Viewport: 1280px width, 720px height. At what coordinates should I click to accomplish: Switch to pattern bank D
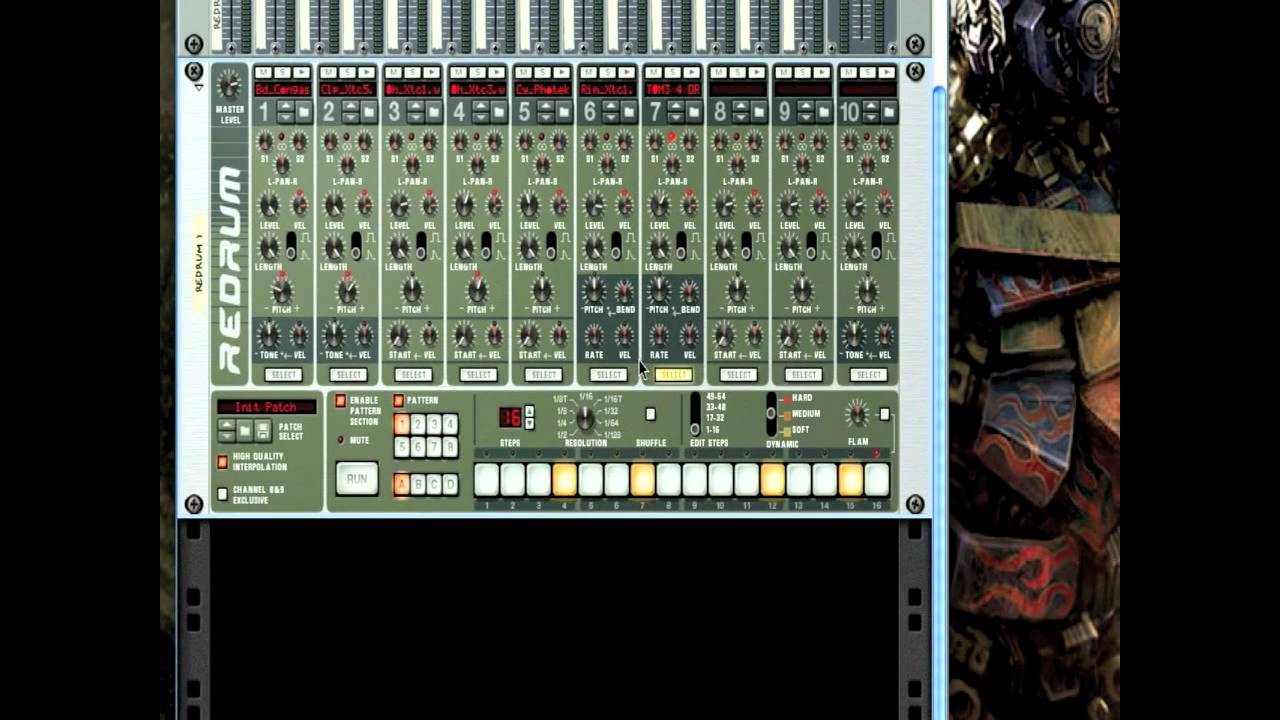tap(450, 485)
